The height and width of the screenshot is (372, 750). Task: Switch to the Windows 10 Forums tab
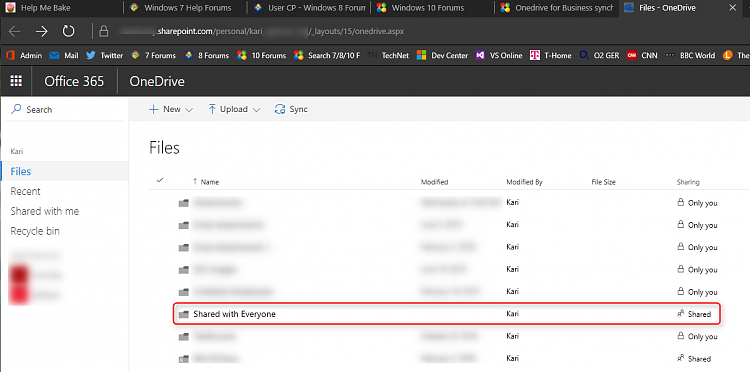click(x=432, y=8)
